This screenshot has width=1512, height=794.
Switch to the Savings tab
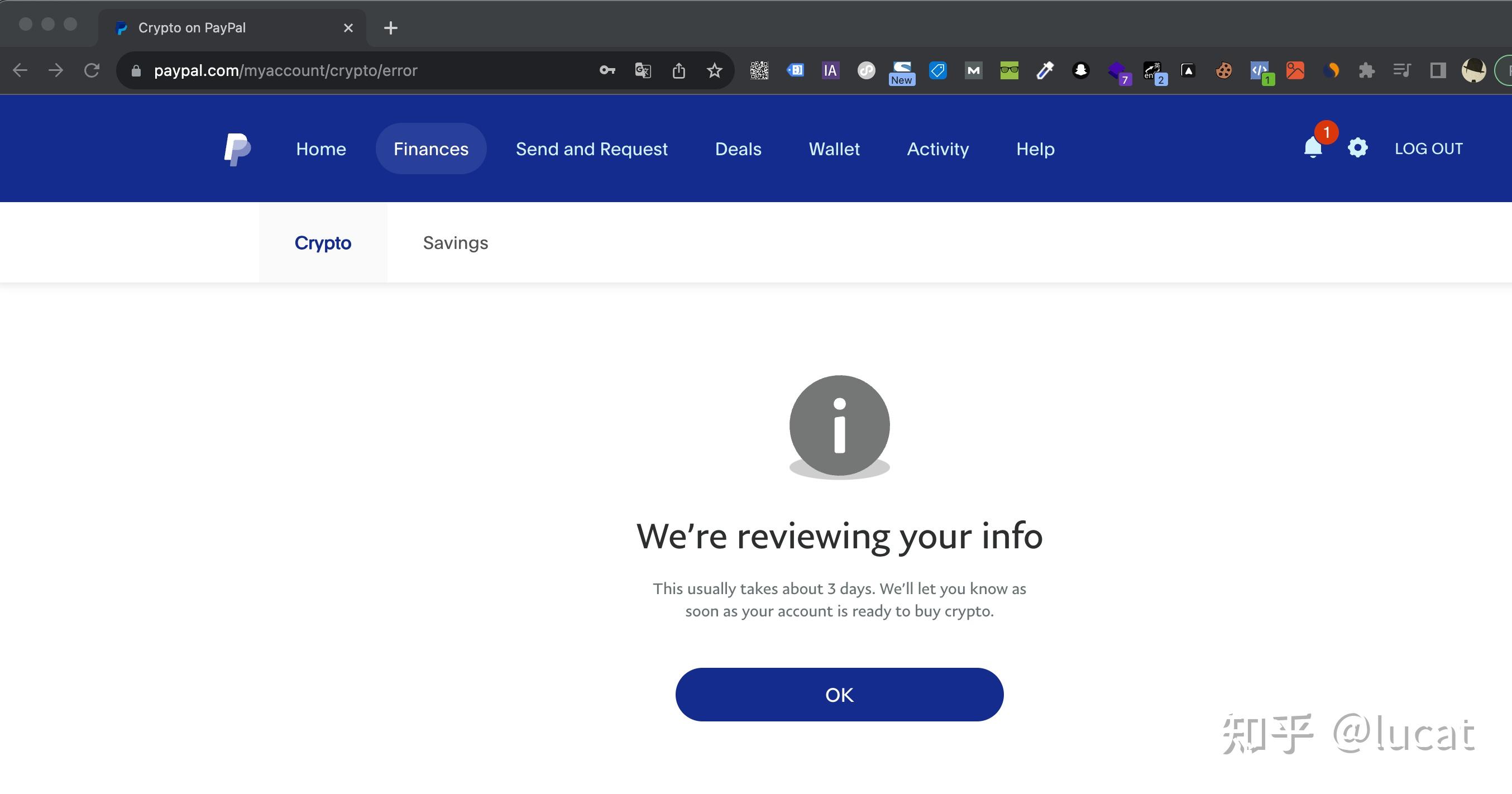tap(455, 242)
